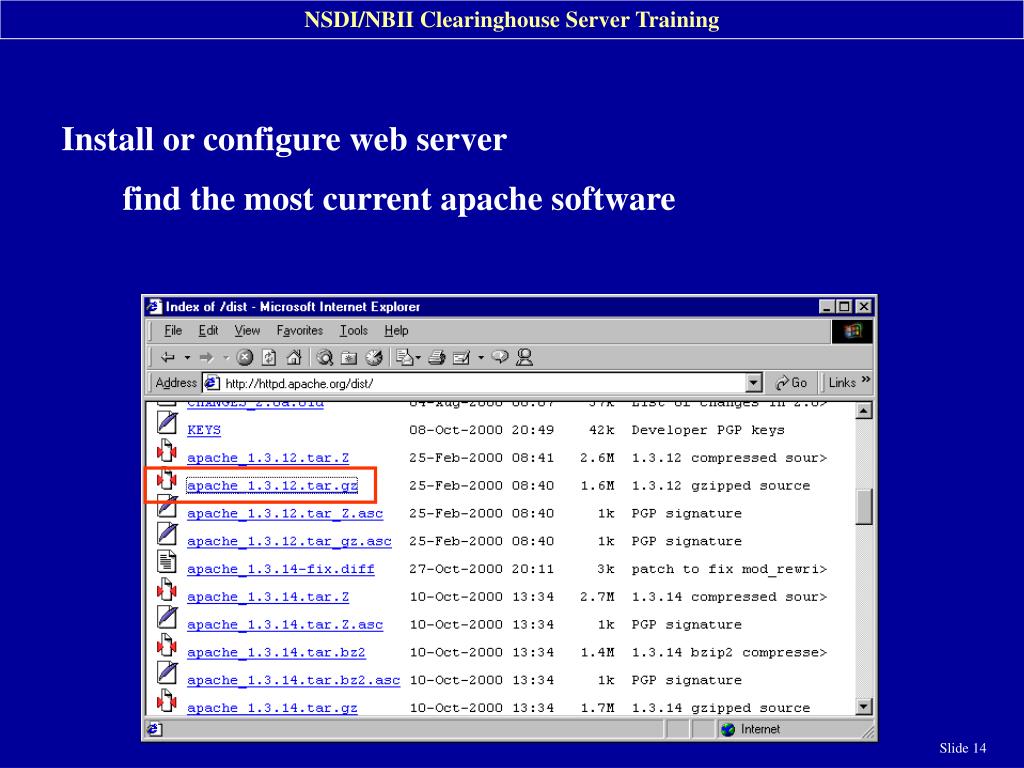1024x768 pixels.
Task: Open the View menu
Action: [x=248, y=330]
